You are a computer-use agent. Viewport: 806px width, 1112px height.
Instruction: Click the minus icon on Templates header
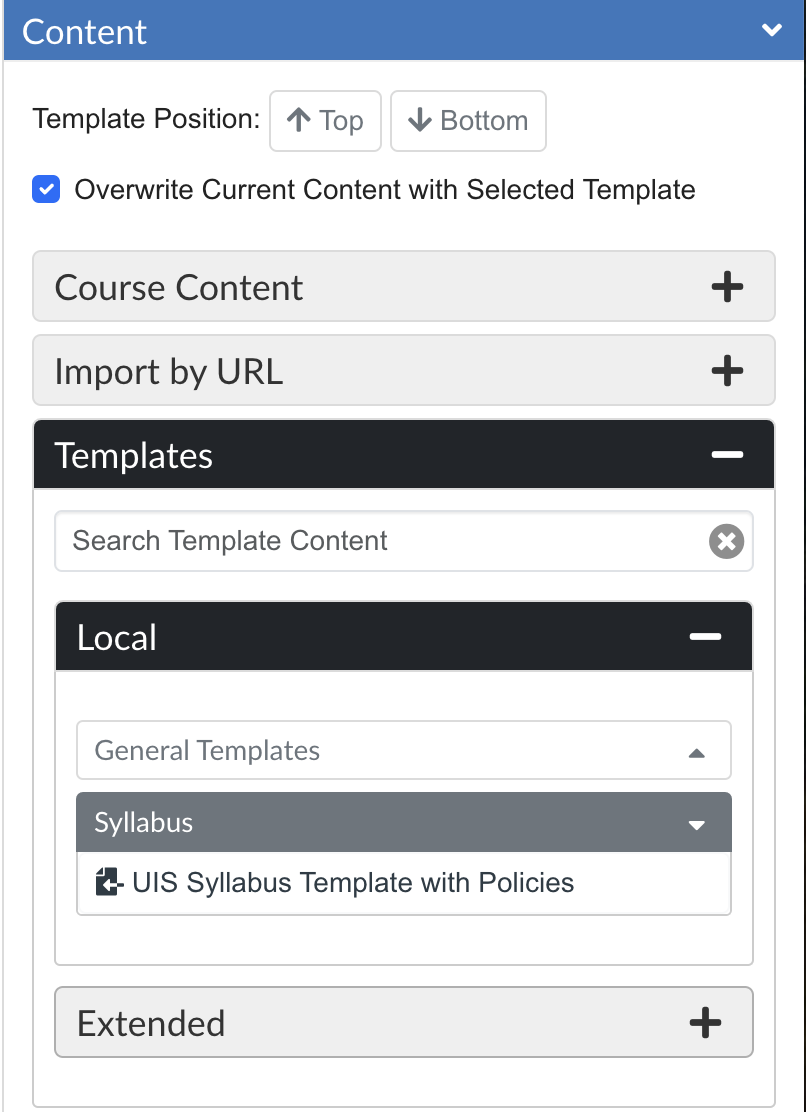coord(727,455)
